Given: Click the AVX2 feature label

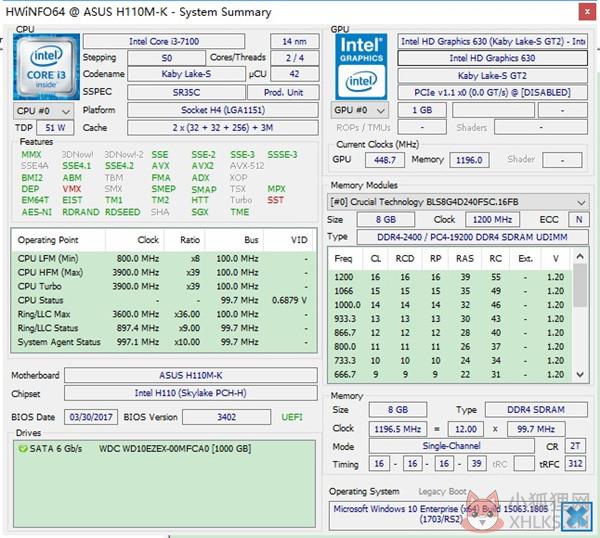Looking at the screenshot, I should pyautogui.click(x=203, y=166).
